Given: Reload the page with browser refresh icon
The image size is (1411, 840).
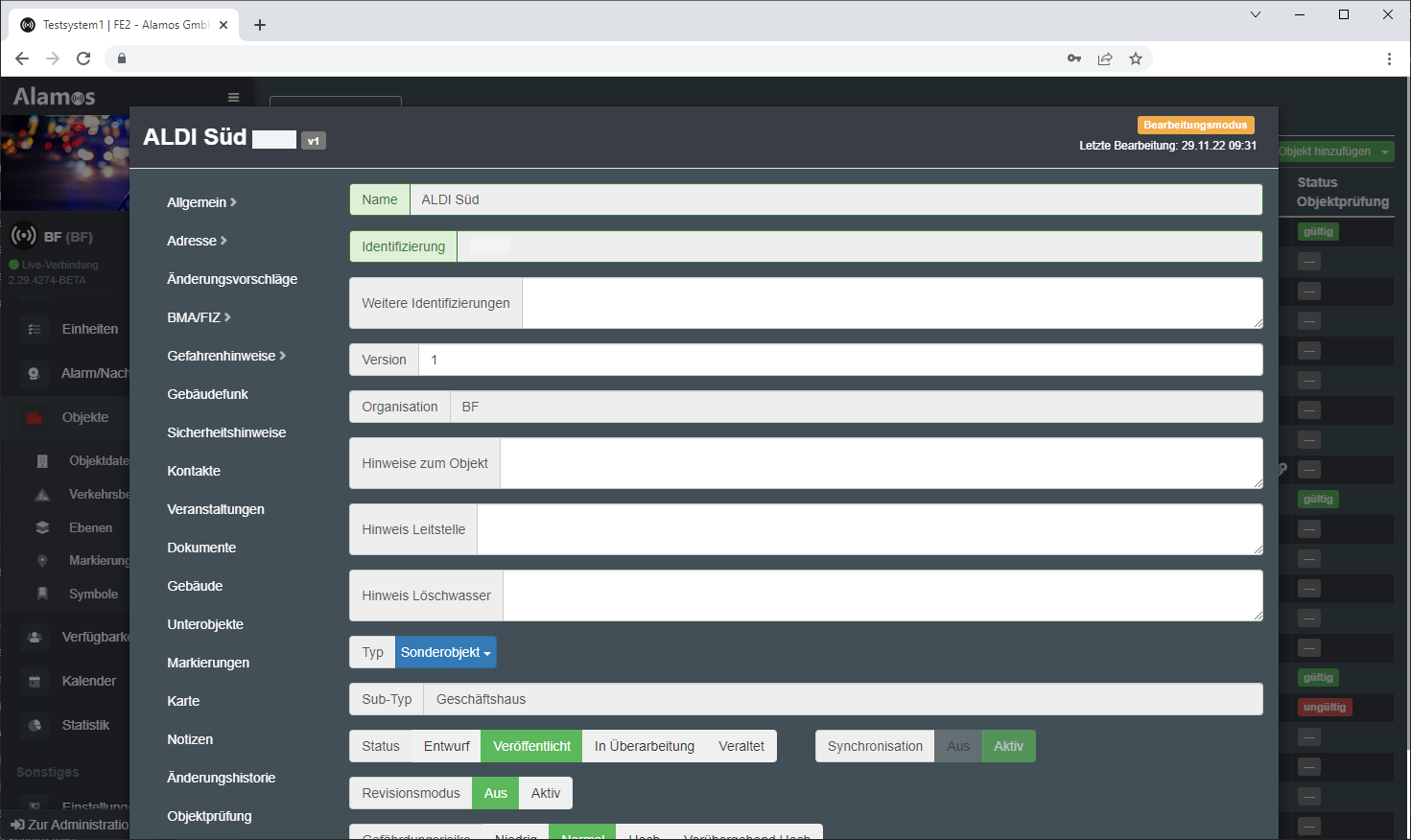Looking at the screenshot, I should point(83,58).
